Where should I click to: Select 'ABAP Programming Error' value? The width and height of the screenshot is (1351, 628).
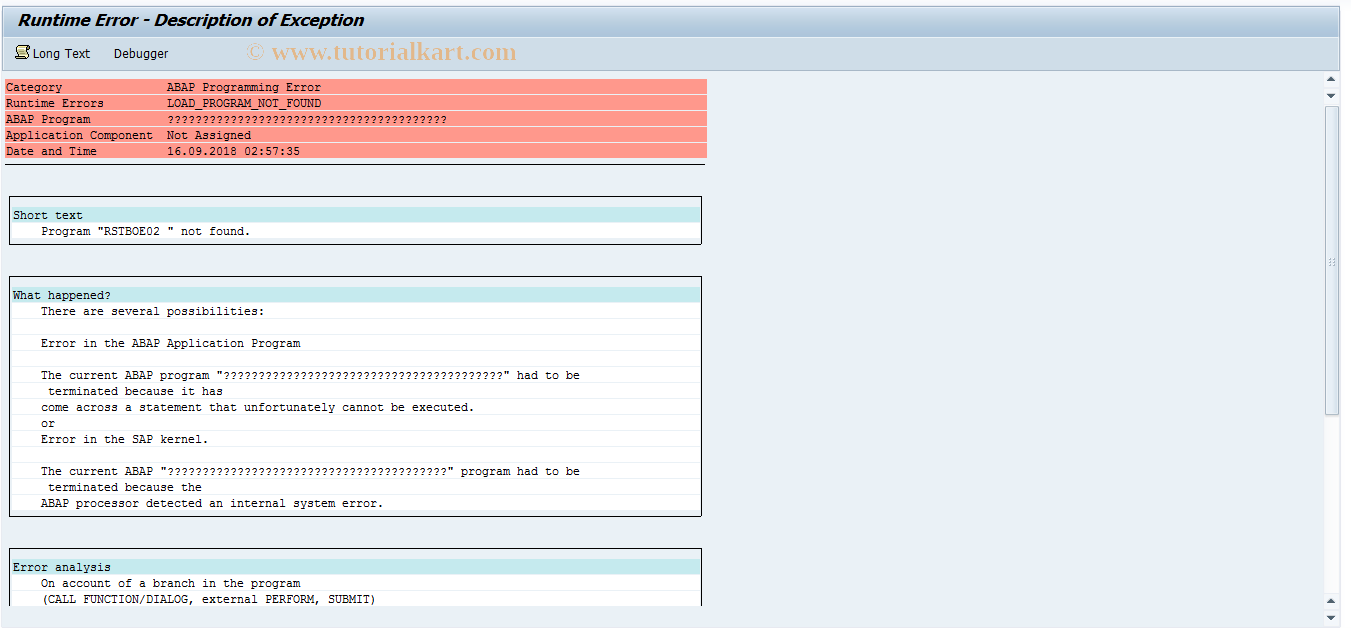point(244,87)
